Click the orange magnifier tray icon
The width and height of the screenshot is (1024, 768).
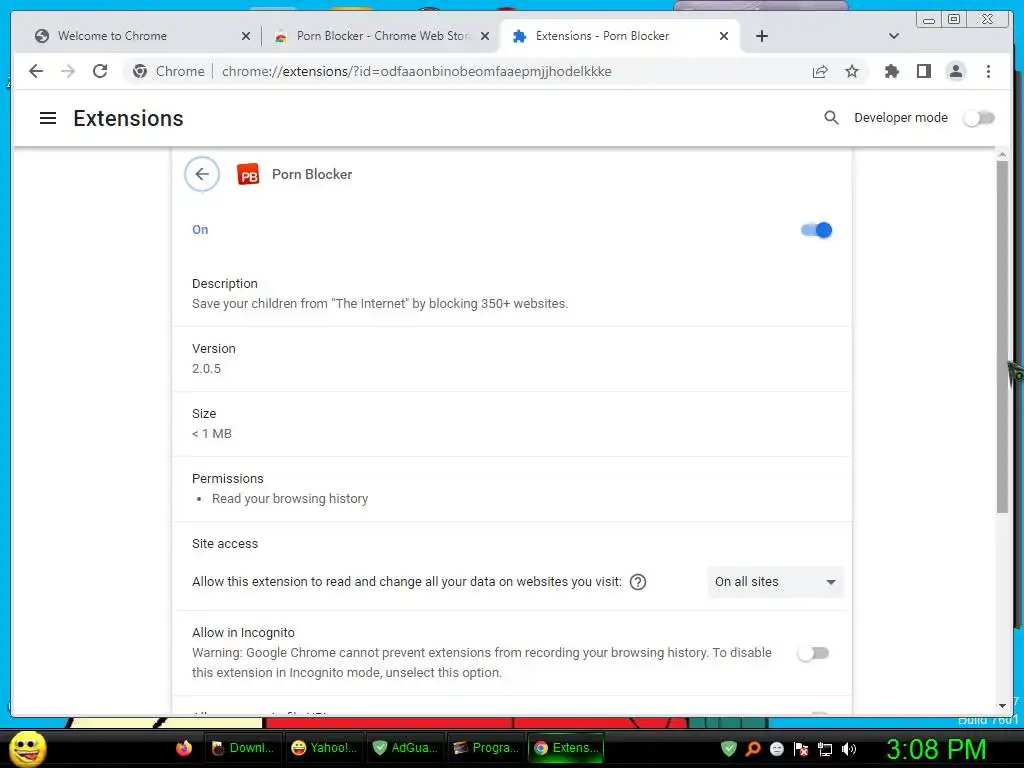(753, 748)
